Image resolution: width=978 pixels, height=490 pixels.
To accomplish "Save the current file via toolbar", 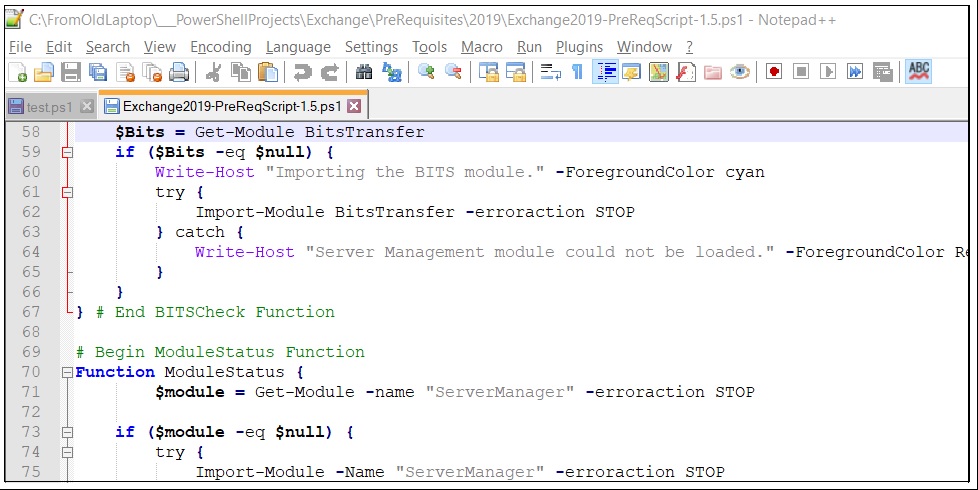I will (x=70, y=72).
